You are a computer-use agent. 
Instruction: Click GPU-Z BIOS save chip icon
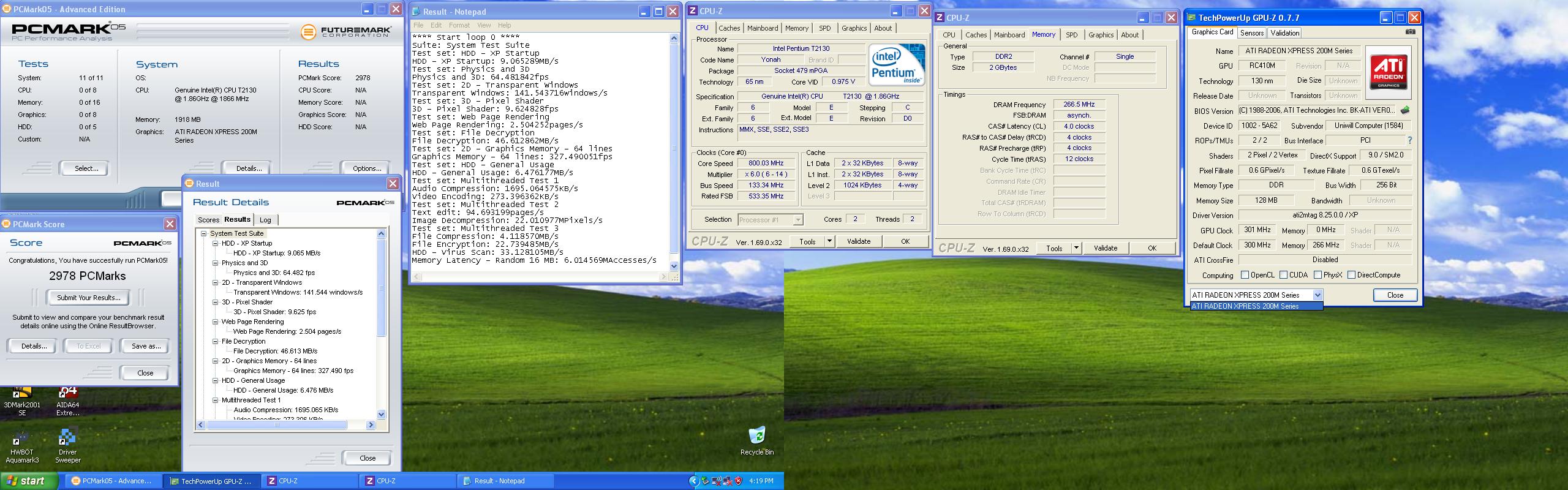pyautogui.click(x=1405, y=110)
